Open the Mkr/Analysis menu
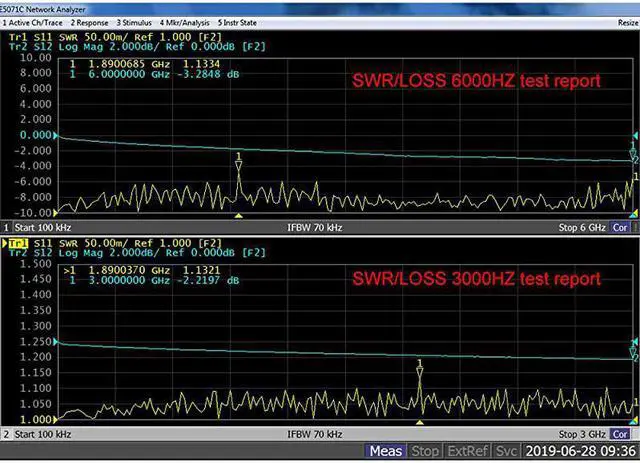The height and width of the screenshot is (463, 640). coord(184,23)
